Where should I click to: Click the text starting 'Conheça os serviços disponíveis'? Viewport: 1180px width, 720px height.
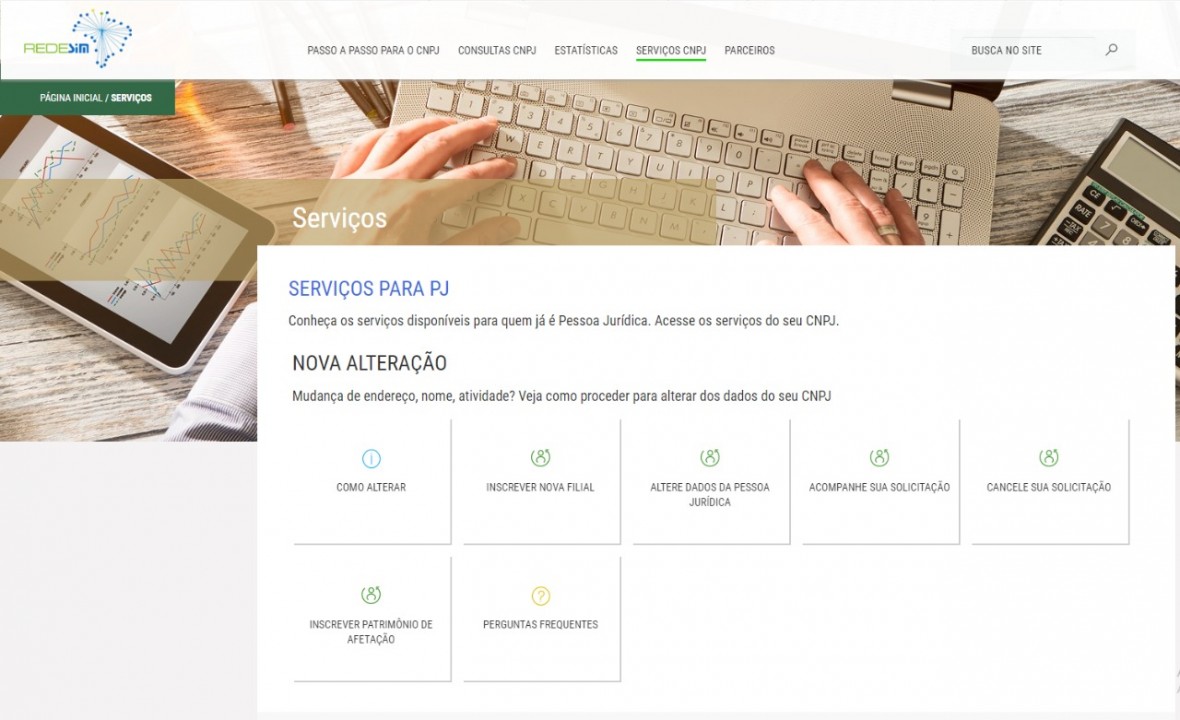[x=564, y=321]
